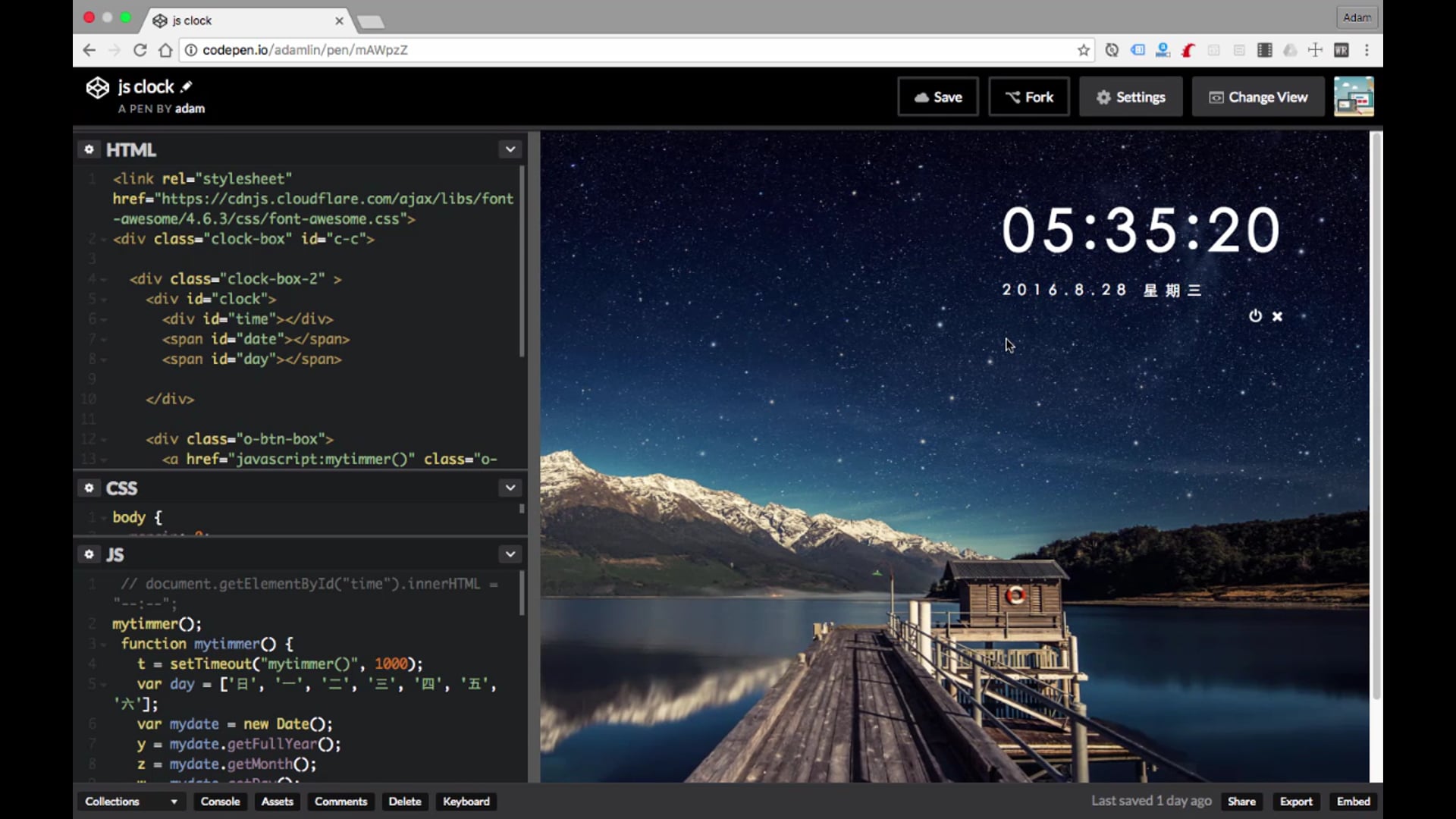Viewport: 1456px width, 819px height.
Task: Open the CSS panel dropdown chevron
Action: [x=510, y=488]
